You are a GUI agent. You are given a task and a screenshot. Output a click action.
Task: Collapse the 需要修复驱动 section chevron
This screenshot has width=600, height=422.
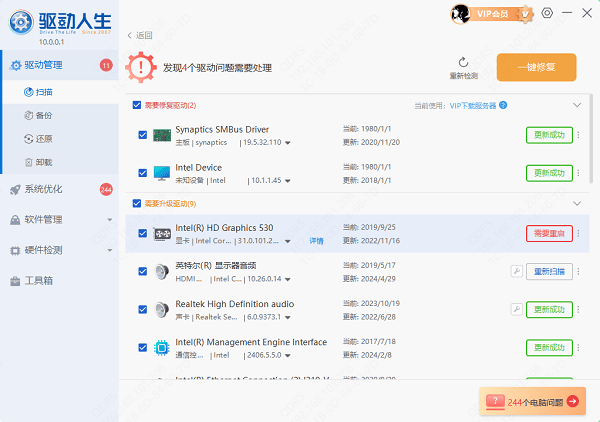coord(577,105)
